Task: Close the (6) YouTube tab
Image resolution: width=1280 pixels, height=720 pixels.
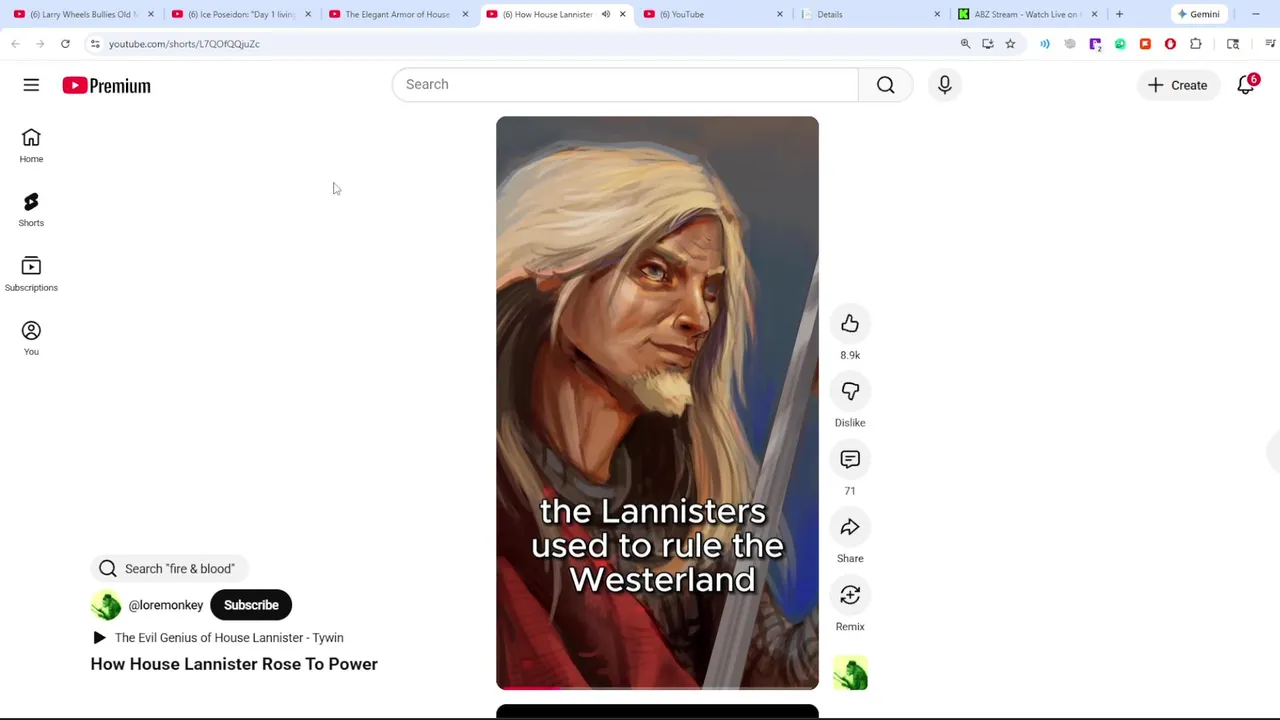Action: 780,14
